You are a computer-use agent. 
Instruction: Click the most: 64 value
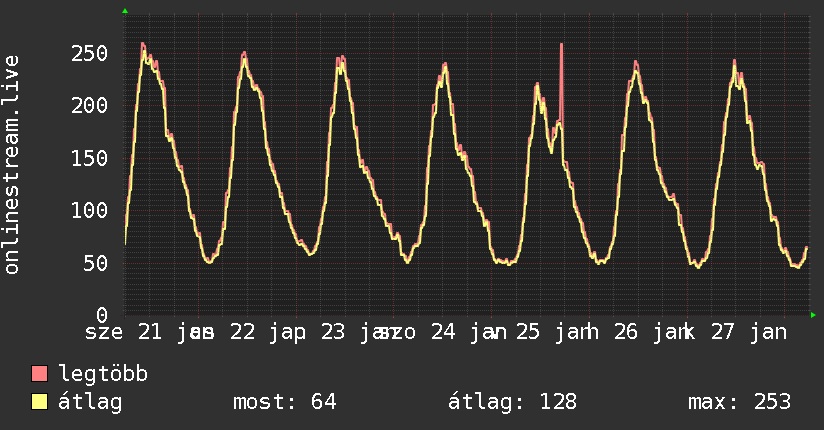pos(284,402)
